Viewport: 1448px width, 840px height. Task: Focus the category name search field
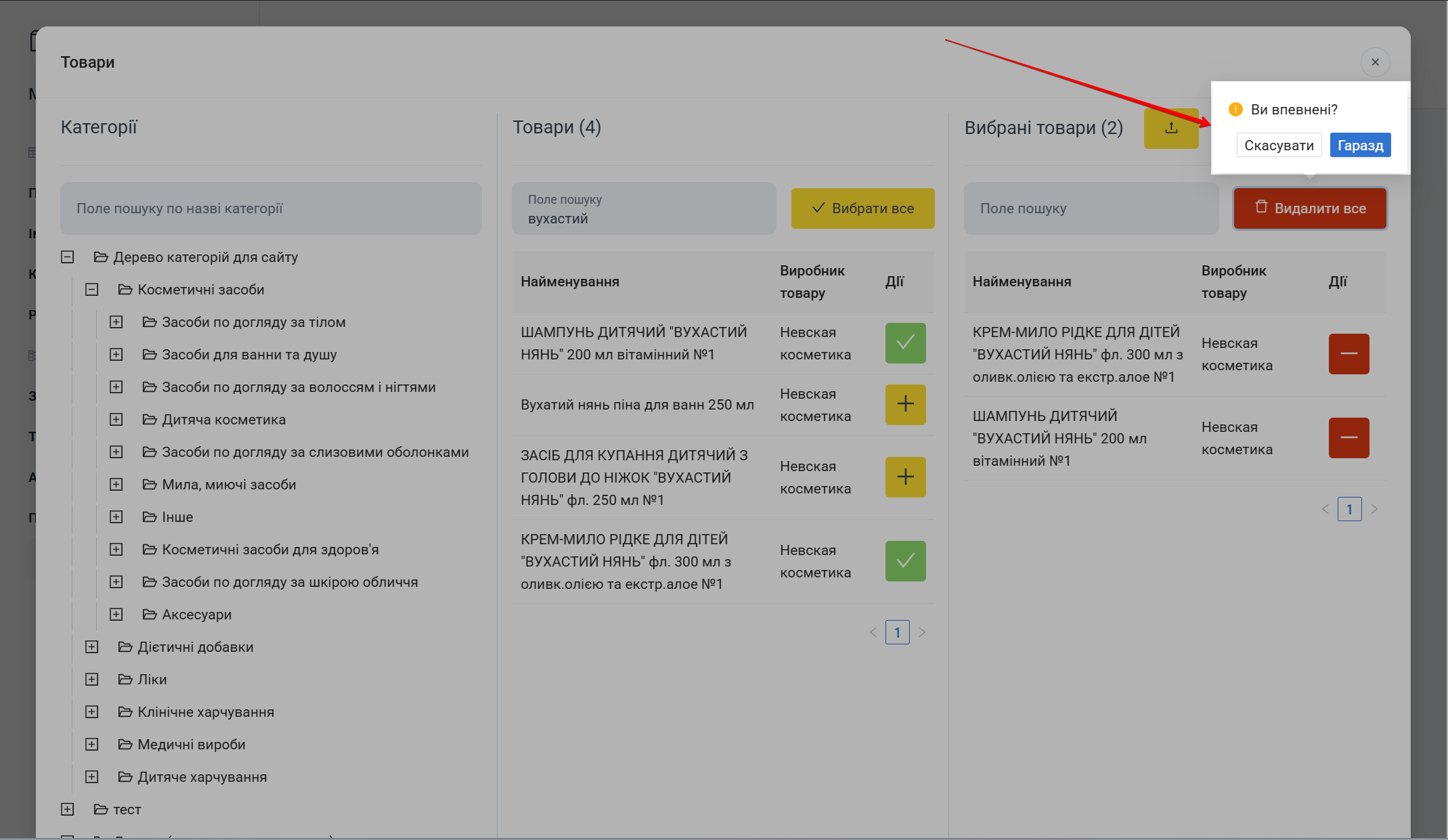(x=271, y=208)
